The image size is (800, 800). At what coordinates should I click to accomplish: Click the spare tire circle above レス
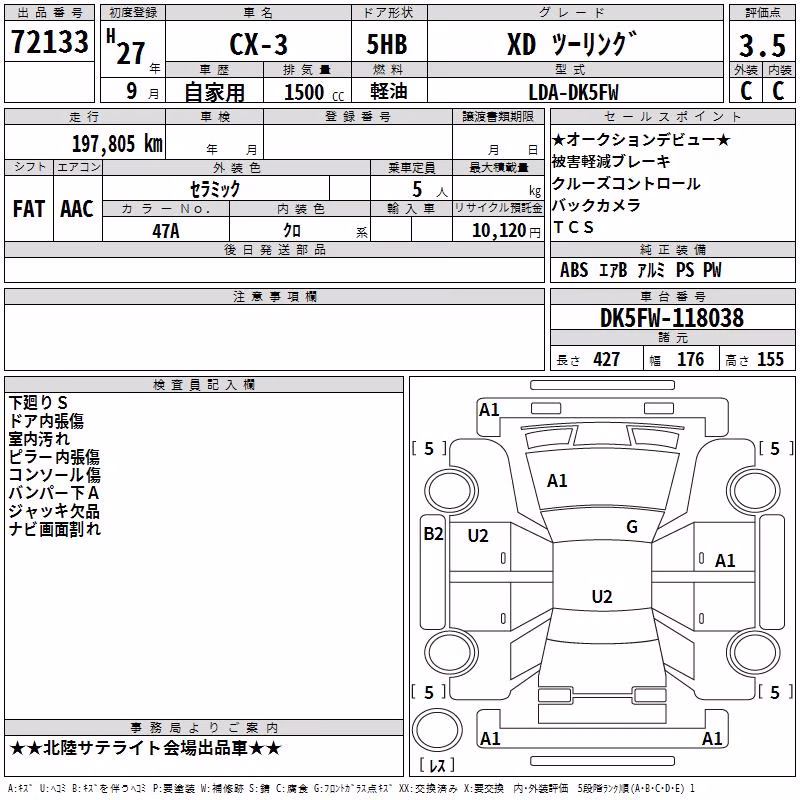tap(437, 729)
